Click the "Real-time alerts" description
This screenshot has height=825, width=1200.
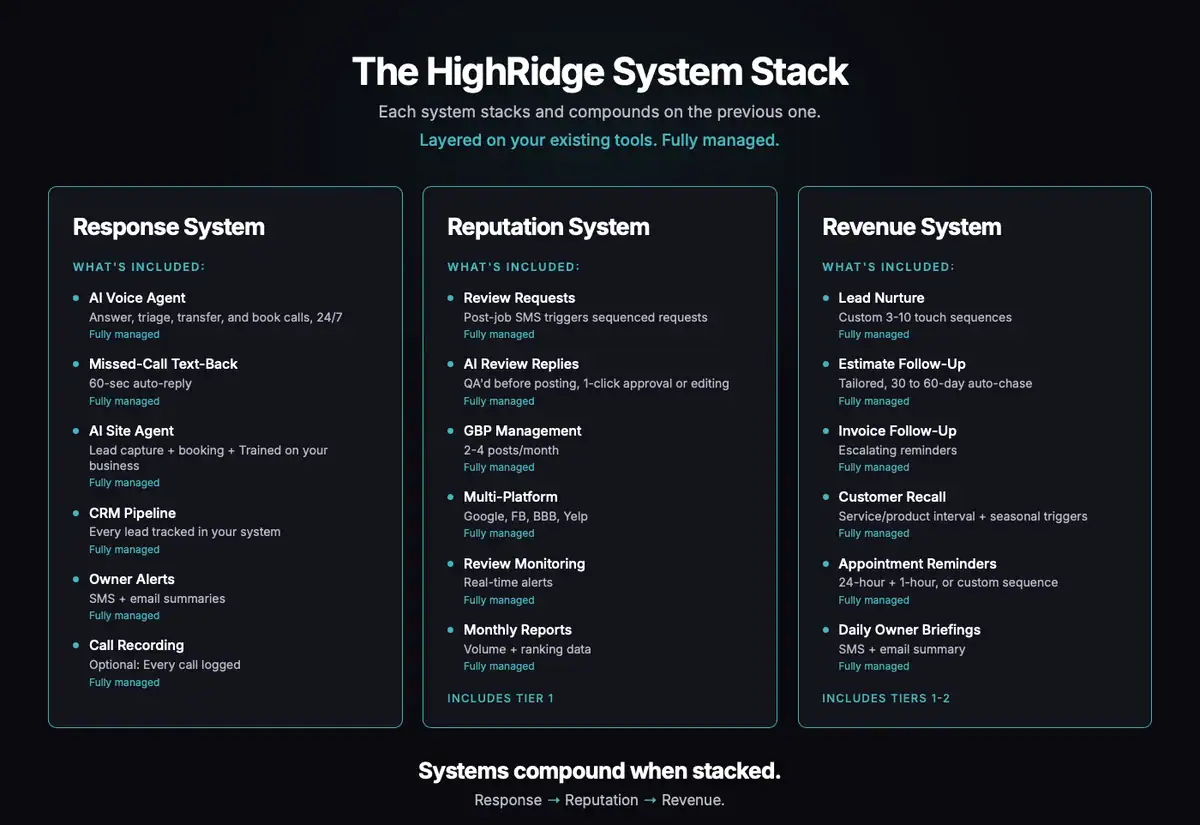(x=508, y=582)
